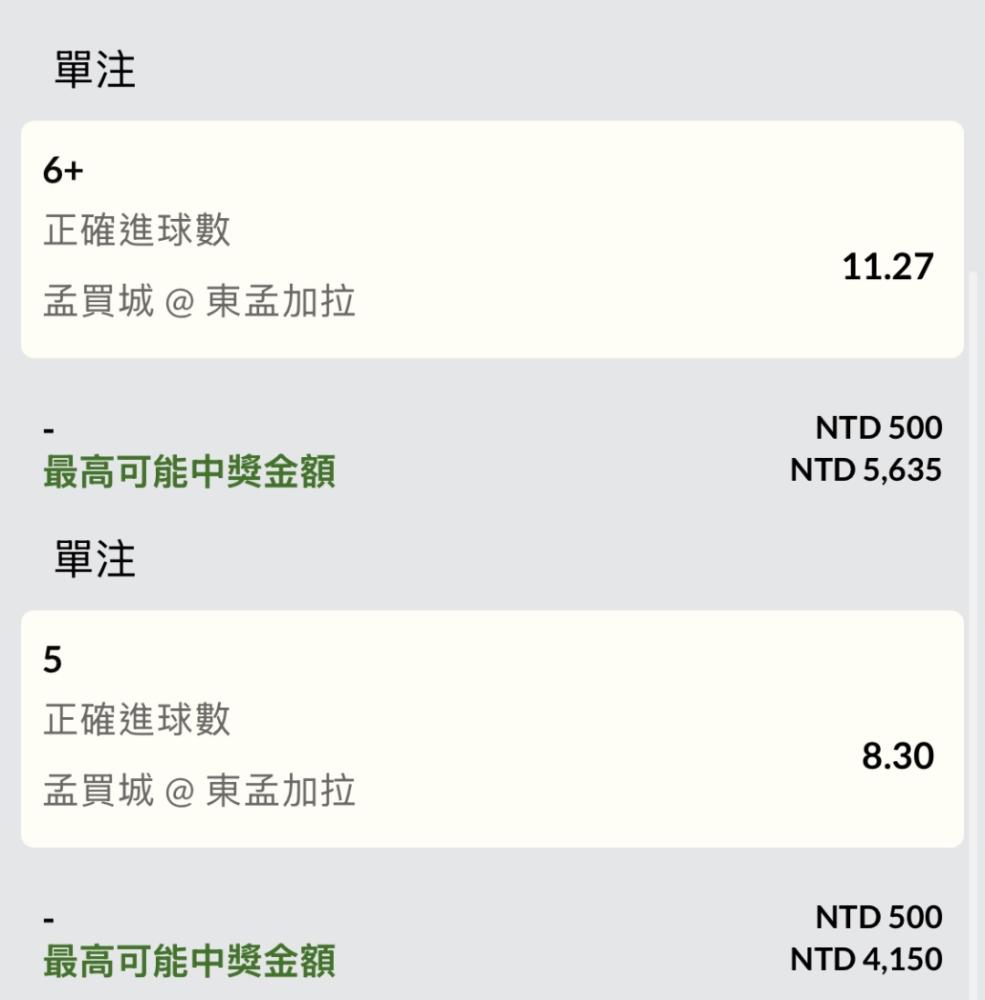Click the 11.27 odds value
The width and height of the screenshot is (985, 1000).
point(887,267)
